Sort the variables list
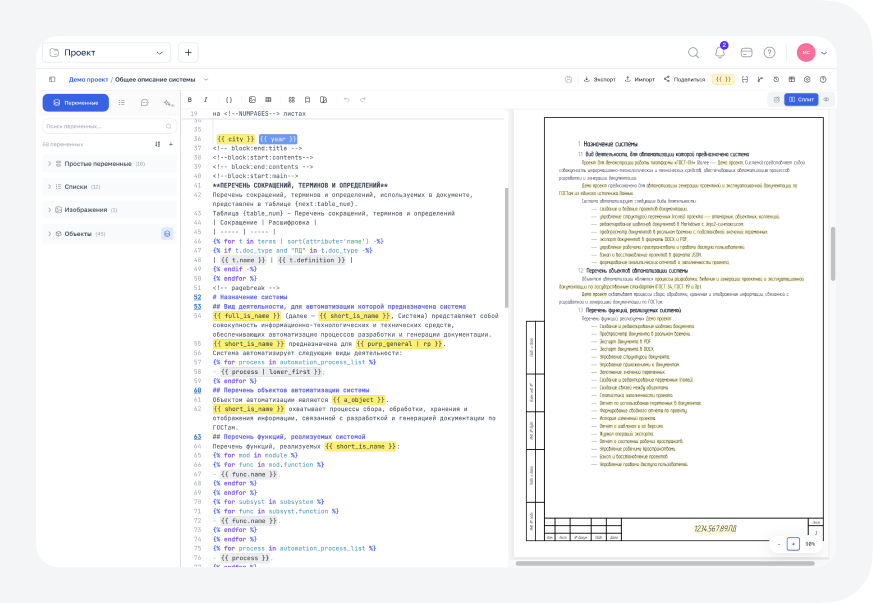The image size is (873, 603). (x=158, y=144)
